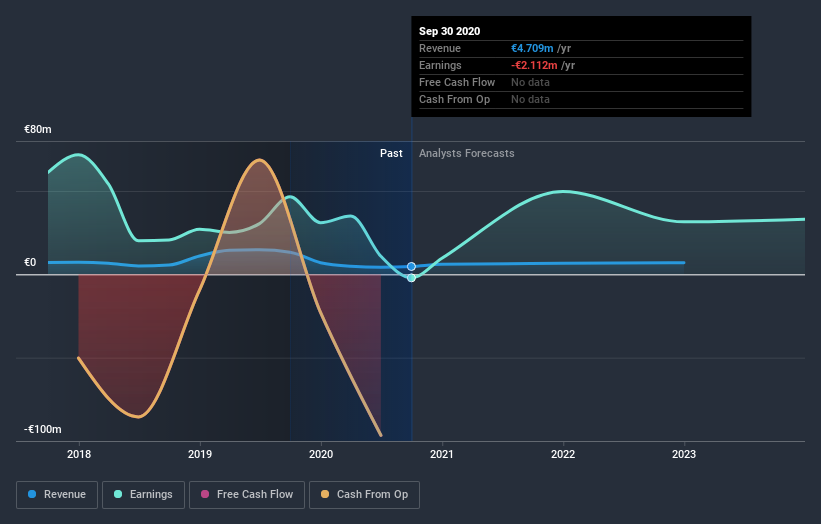The image size is (821, 524).
Task: Click the 2022 axis label
Action: [x=563, y=454]
